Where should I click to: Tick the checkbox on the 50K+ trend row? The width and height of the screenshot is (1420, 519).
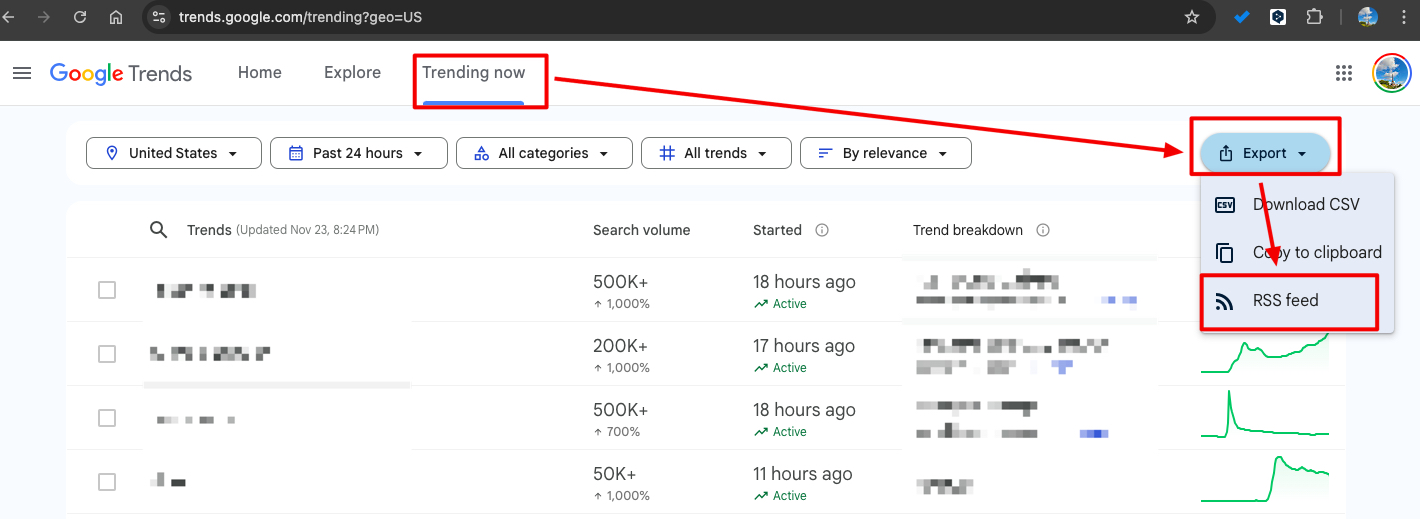coord(107,482)
